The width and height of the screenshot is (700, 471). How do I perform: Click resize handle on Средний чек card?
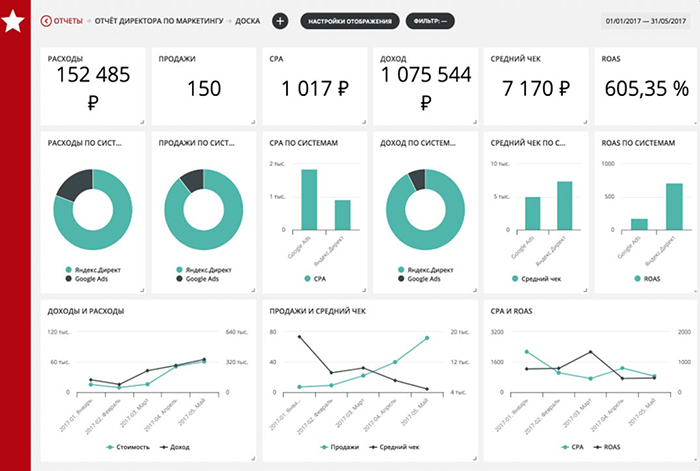click(x=587, y=122)
